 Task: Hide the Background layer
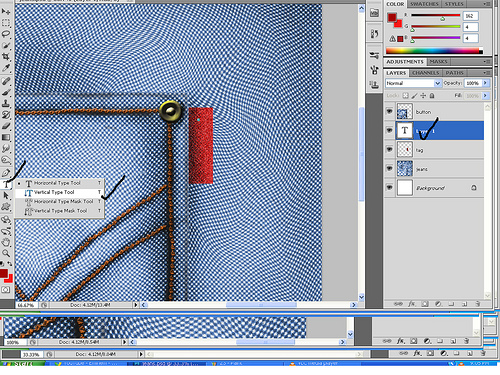(x=389, y=187)
